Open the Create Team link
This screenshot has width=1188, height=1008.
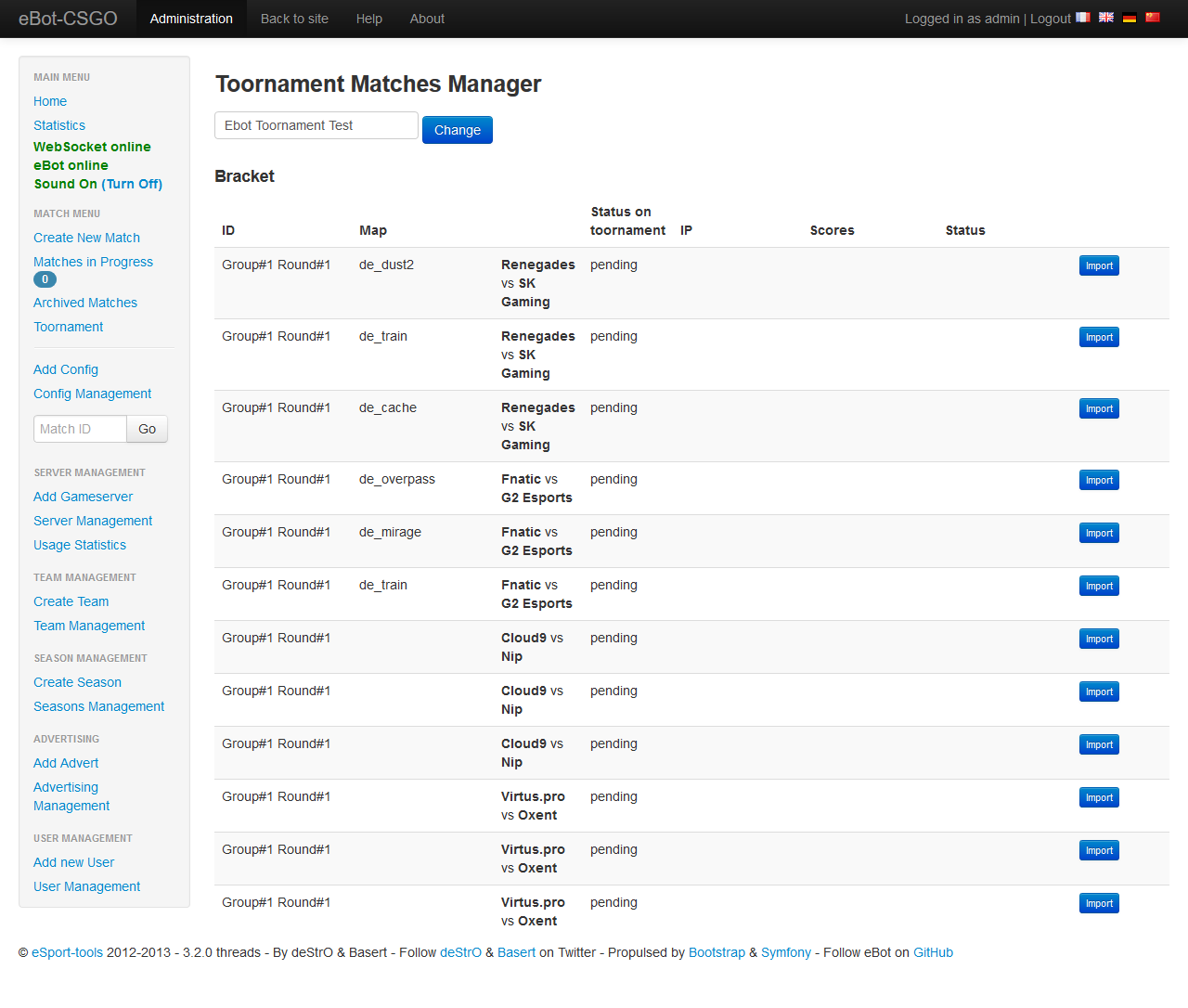(71, 601)
